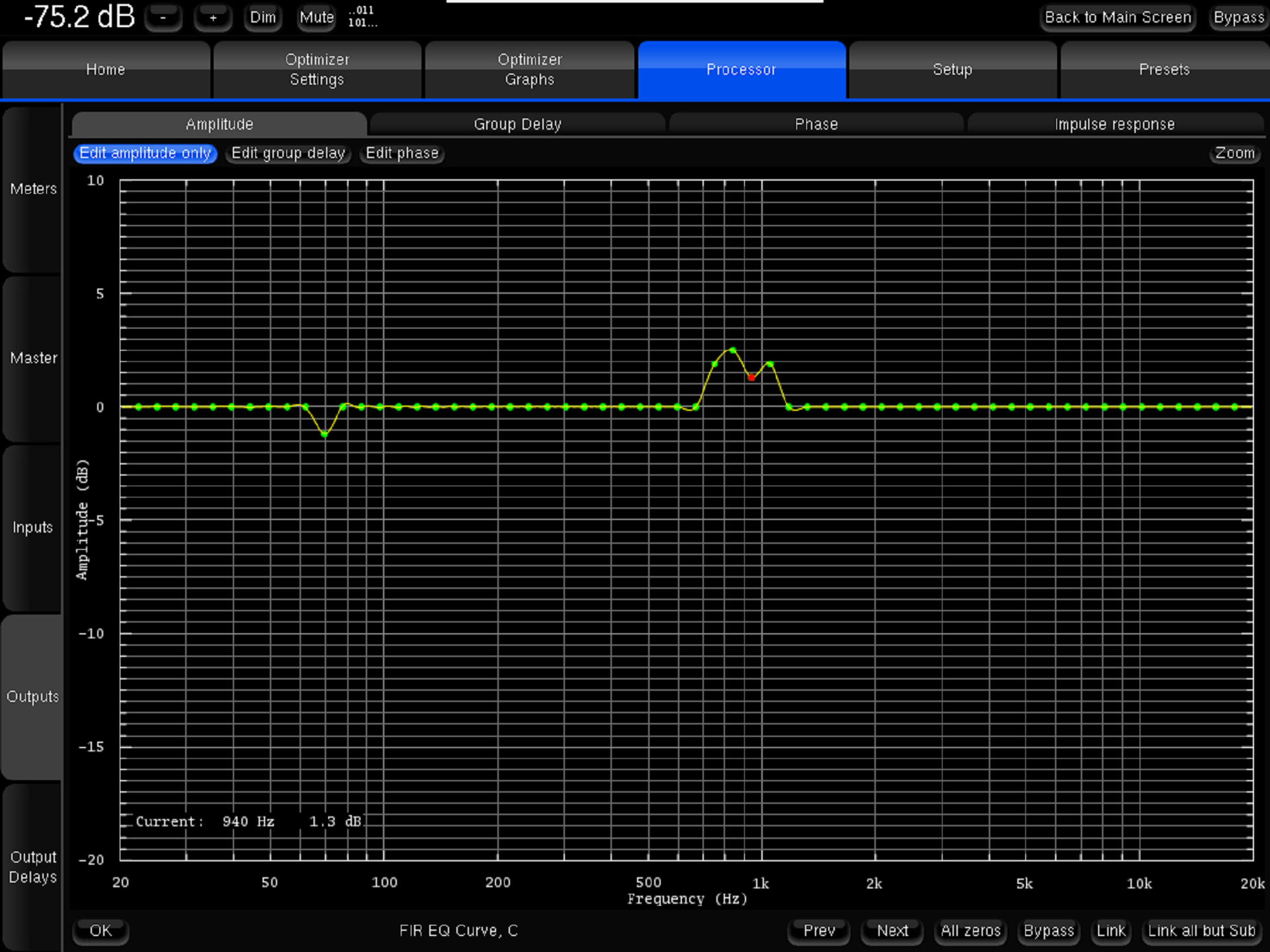Switch to Optimizer Graphs tab
The image size is (1270, 952).
[530, 69]
